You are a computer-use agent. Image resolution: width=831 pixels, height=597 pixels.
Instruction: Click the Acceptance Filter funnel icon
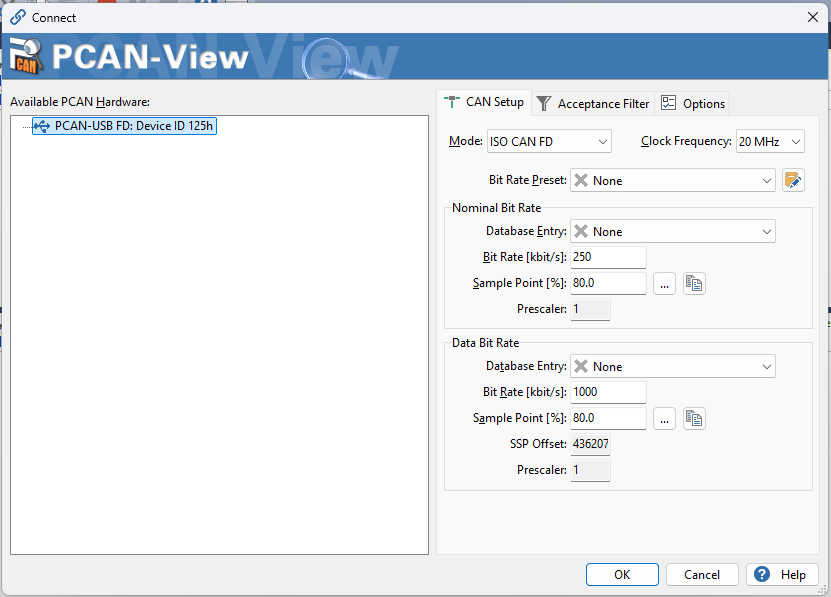(543, 103)
